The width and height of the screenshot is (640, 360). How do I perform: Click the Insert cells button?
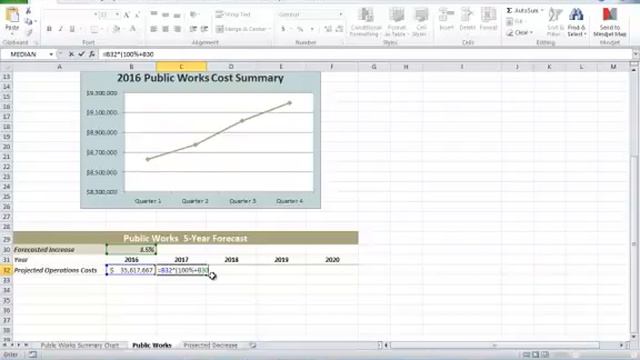(x=446, y=20)
